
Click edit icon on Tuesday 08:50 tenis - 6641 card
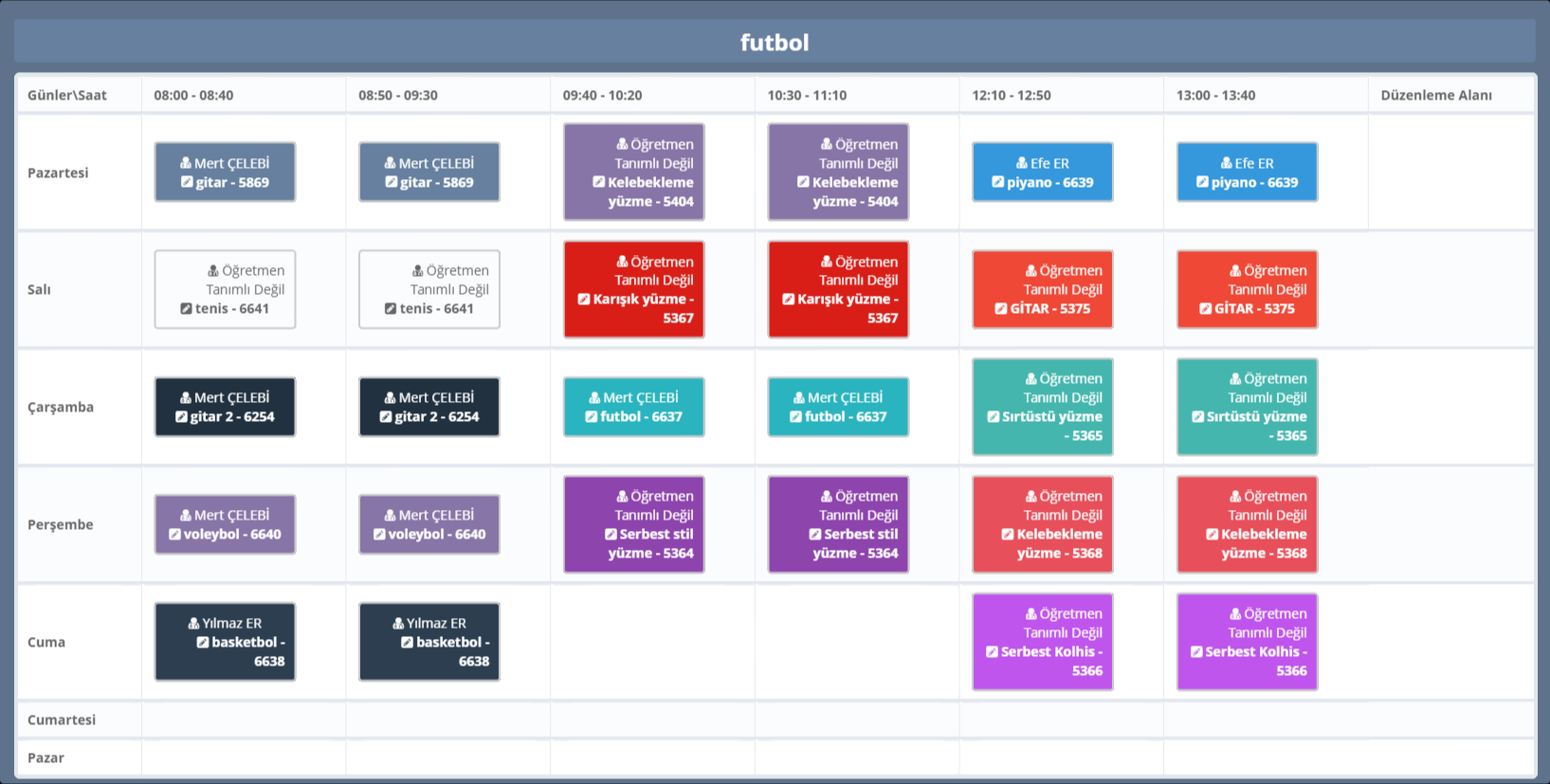coord(391,309)
